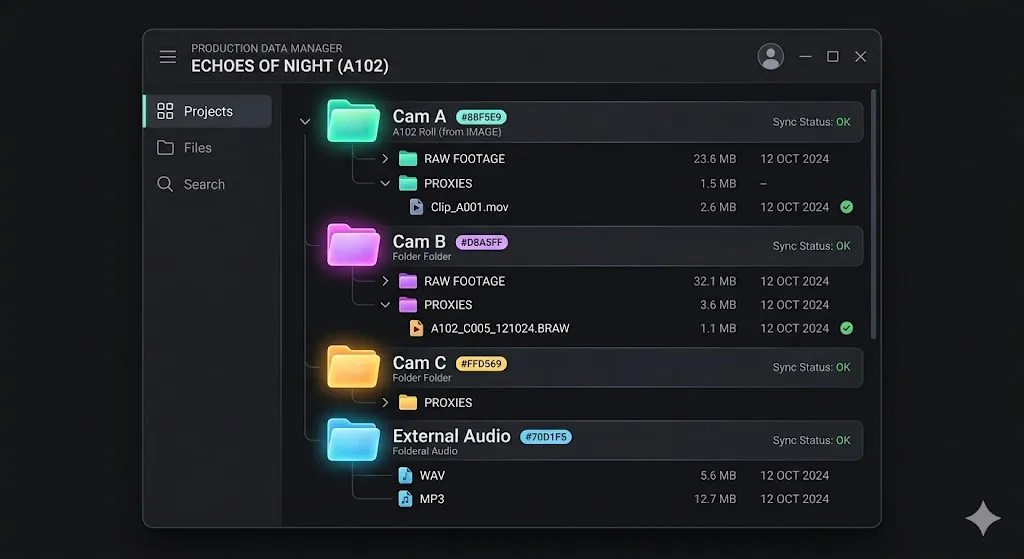
Task: Expand PROXIES chevron under Cam C
Action: point(385,402)
